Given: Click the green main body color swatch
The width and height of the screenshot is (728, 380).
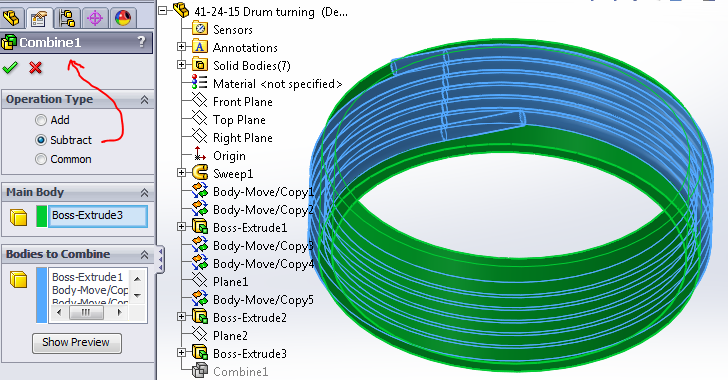Looking at the screenshot, I should 41,216.
